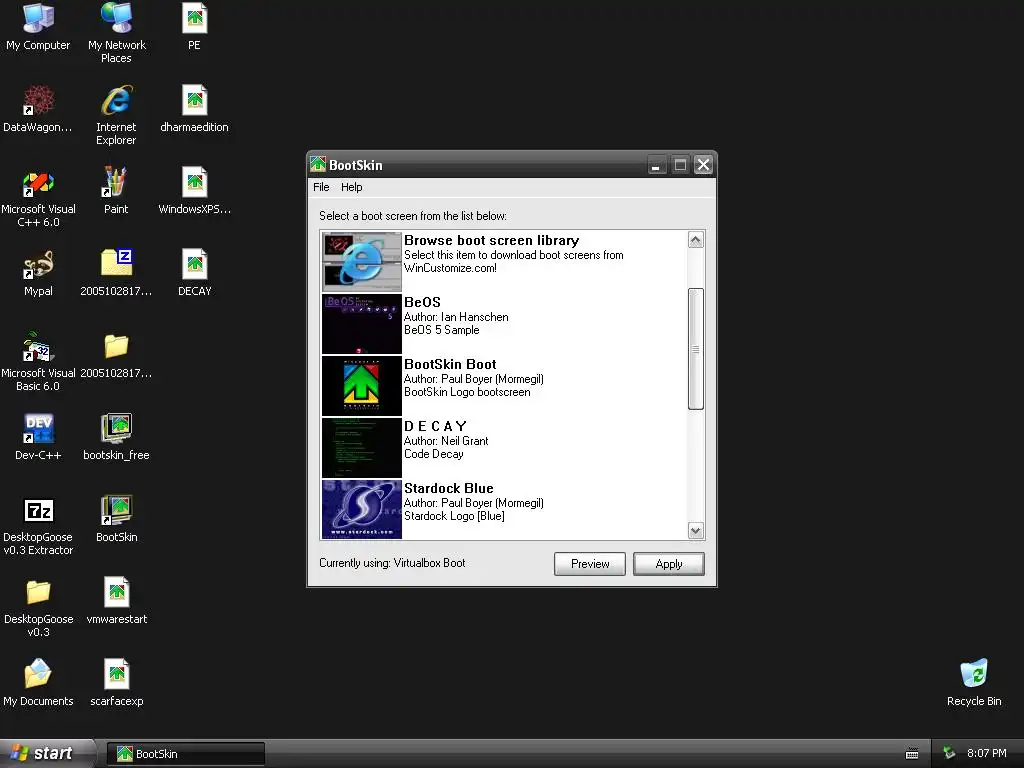
Task: Click the 'BeOS 5 Sample' description text
Action: [x=441, y=330]
